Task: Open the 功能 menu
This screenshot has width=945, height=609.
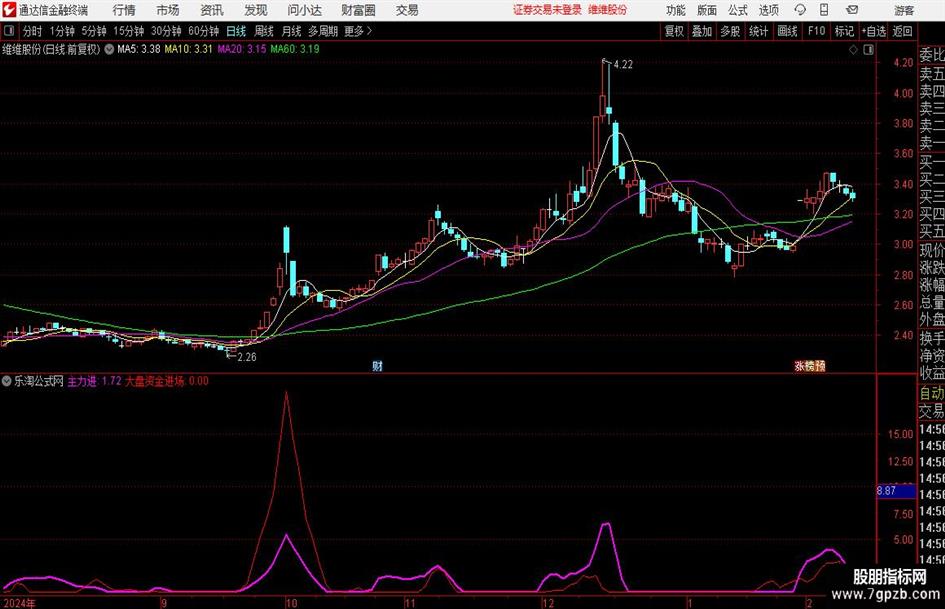Action: click(x=676, y=10)
